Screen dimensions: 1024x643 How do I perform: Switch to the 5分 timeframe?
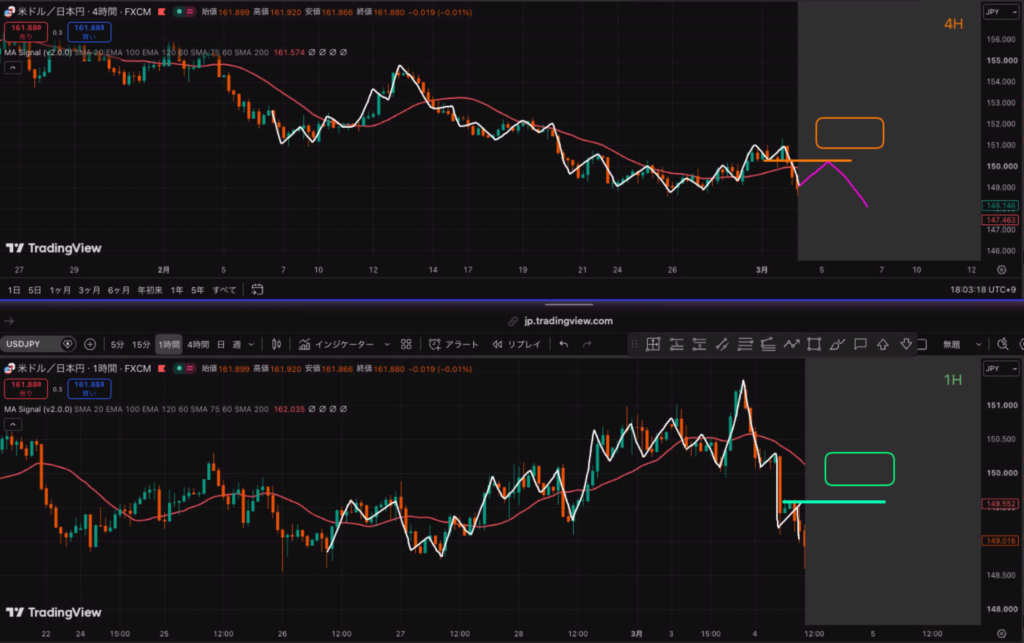point(118,344)
